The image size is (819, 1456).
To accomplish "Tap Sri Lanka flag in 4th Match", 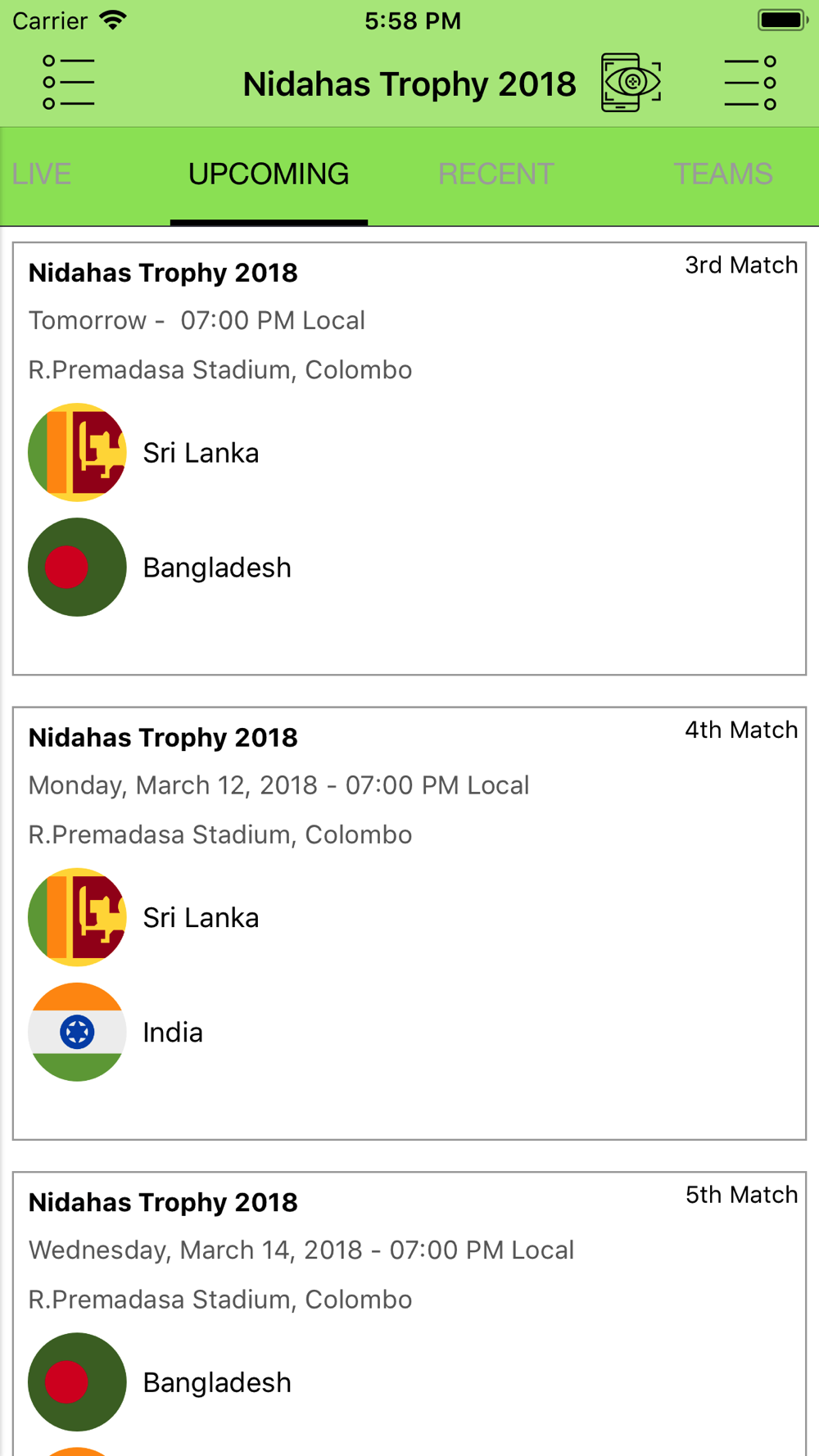I will tap(77, 917).
